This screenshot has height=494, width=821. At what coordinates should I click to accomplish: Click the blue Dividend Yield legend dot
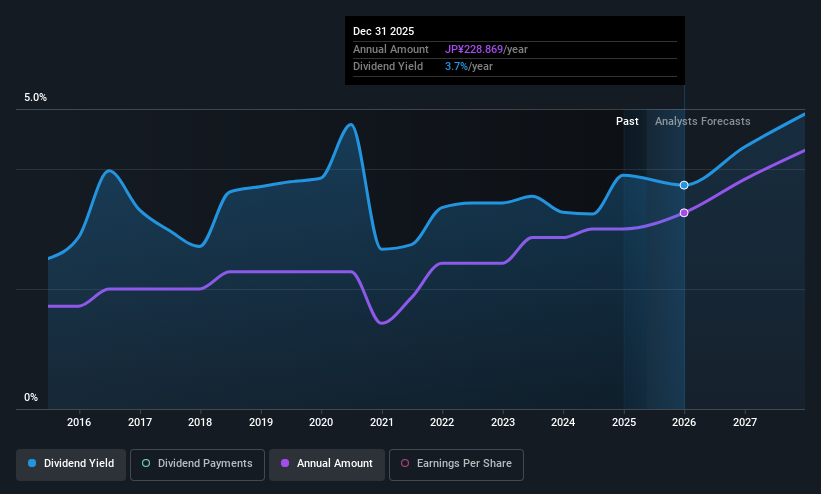(32, 464)
